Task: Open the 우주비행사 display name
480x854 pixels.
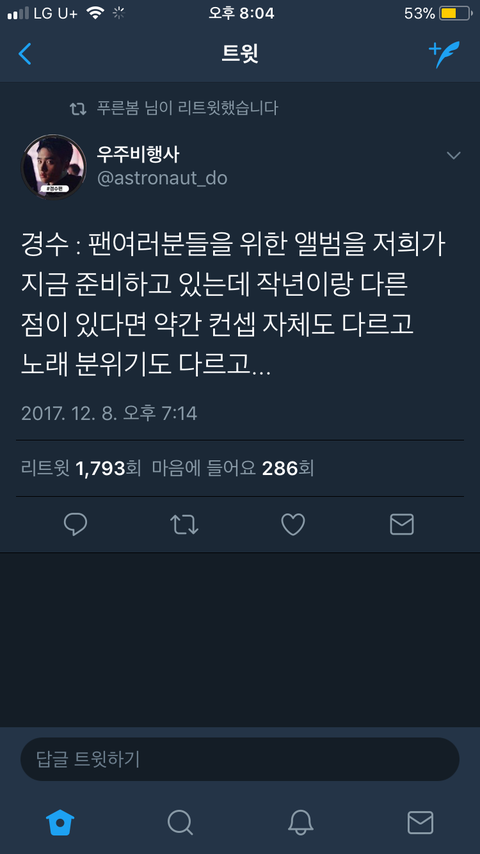Action: (138, 155)
